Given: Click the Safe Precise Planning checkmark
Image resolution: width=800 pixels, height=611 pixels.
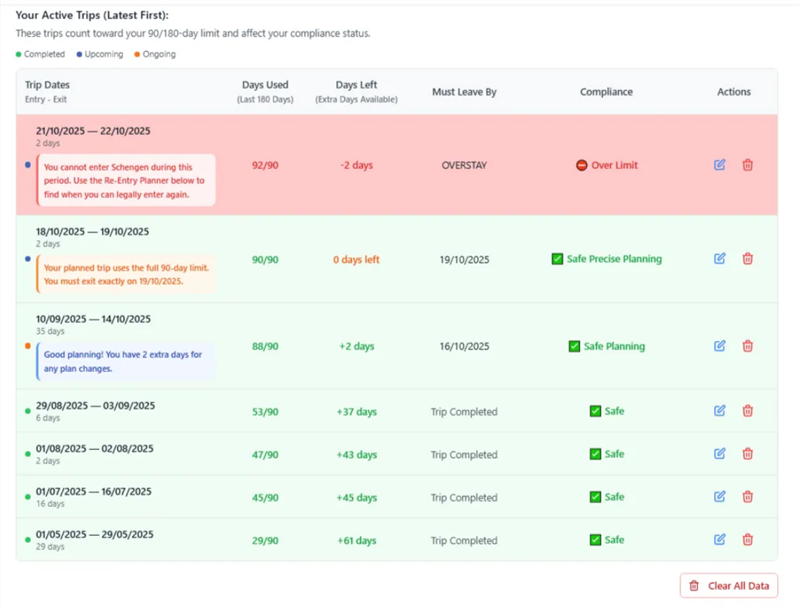Looking at the screenshot, I should [x=557, y=259].
